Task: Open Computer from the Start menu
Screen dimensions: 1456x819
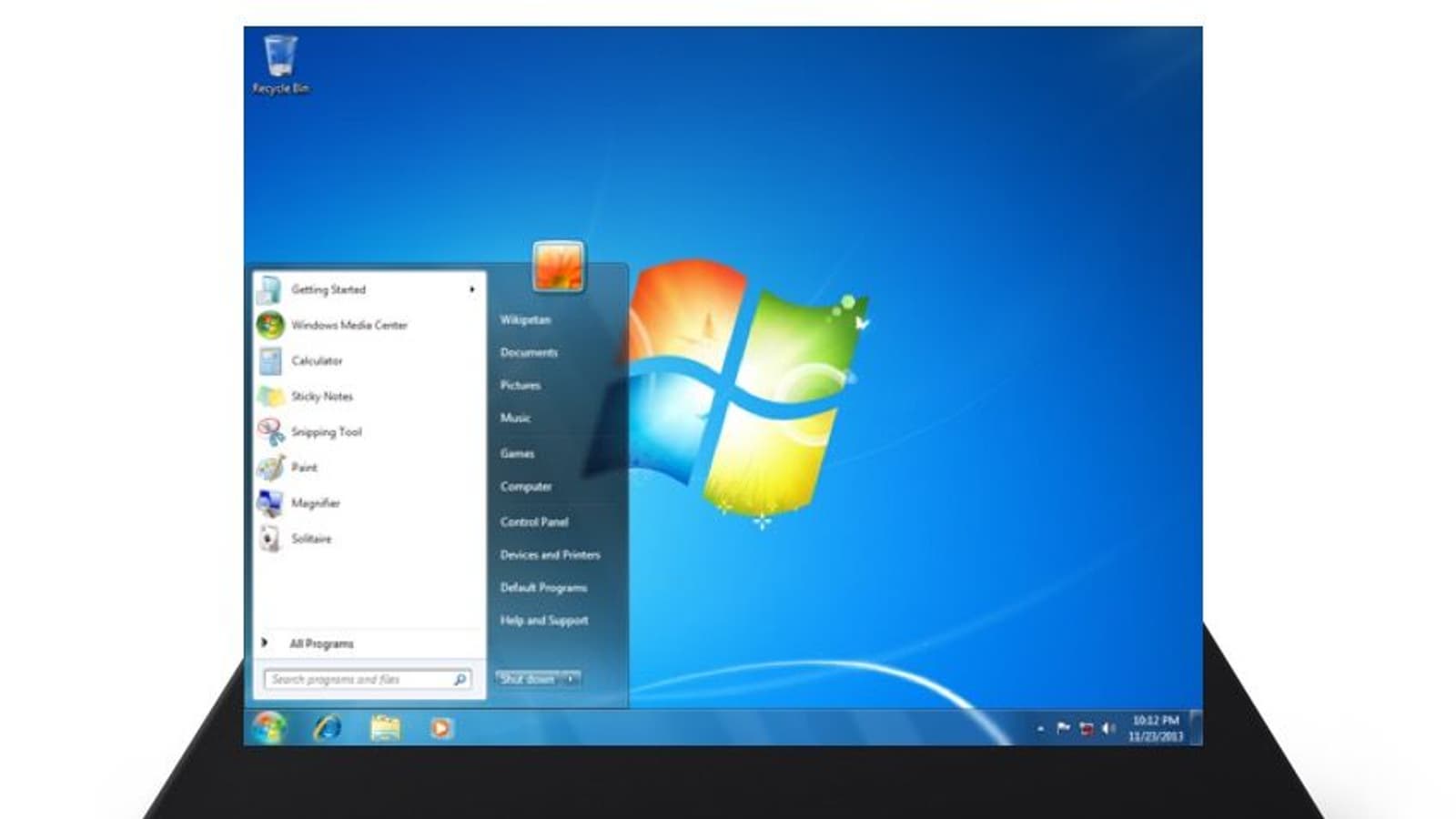Action: pos(526,487)
